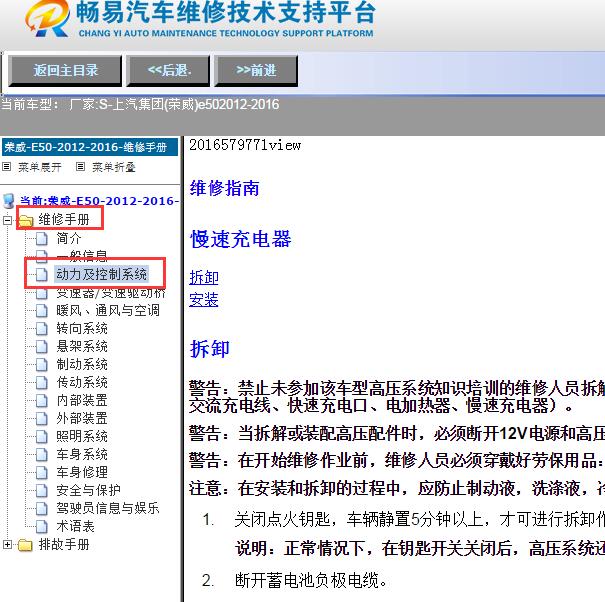
Task: Click the 维修手册 folder icon
Action: pyautogui.click(x=26, y=220)
